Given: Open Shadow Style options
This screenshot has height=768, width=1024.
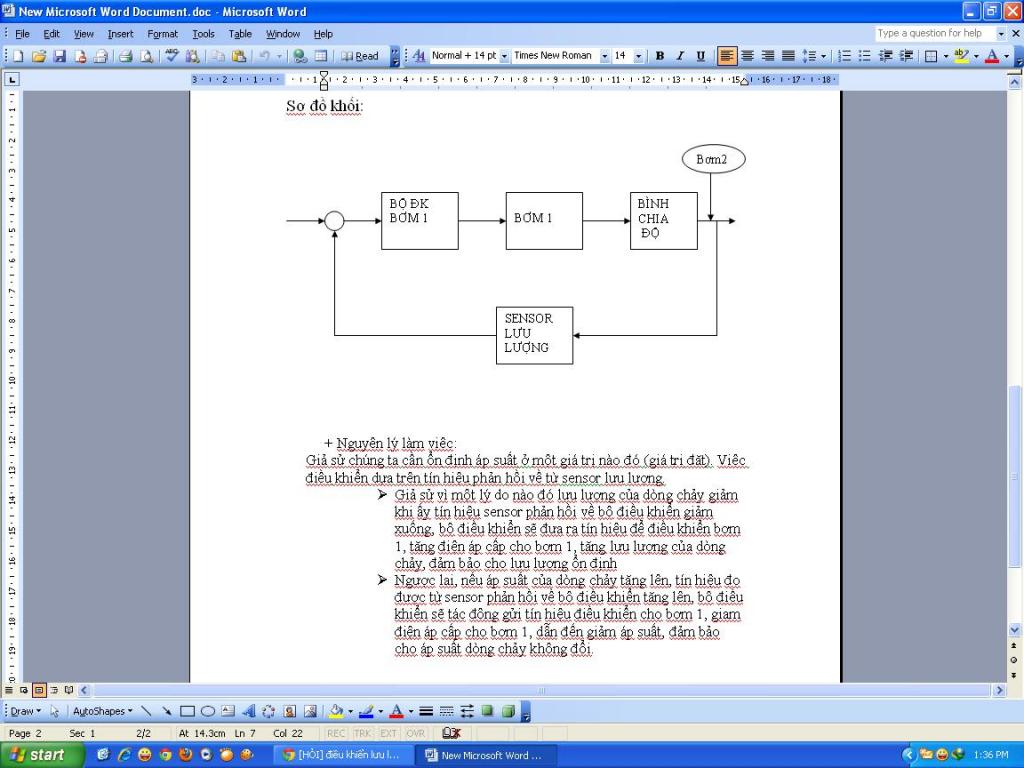Looking at the screenshot, I should pyautogui.click(x=487, y=711).
